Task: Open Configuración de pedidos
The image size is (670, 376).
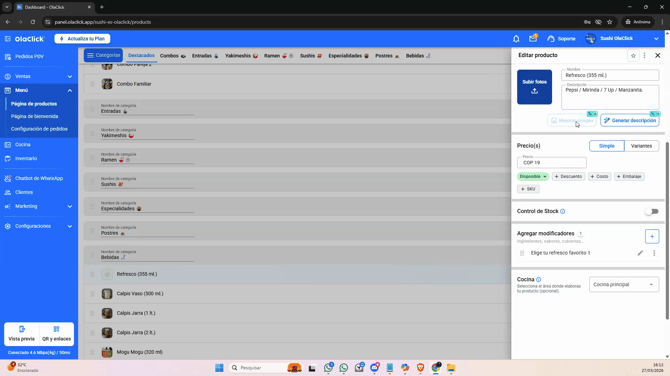Action: click(39, 129)
